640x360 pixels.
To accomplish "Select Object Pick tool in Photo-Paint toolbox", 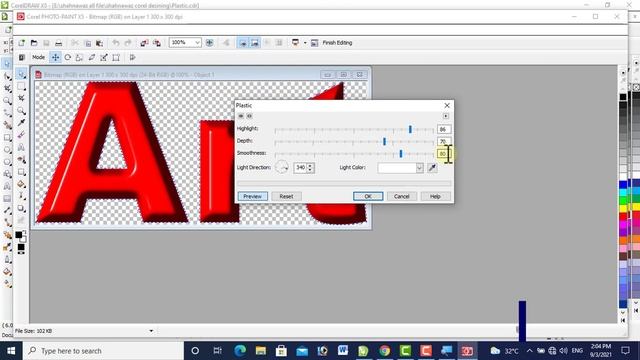I will coord(21,74).
